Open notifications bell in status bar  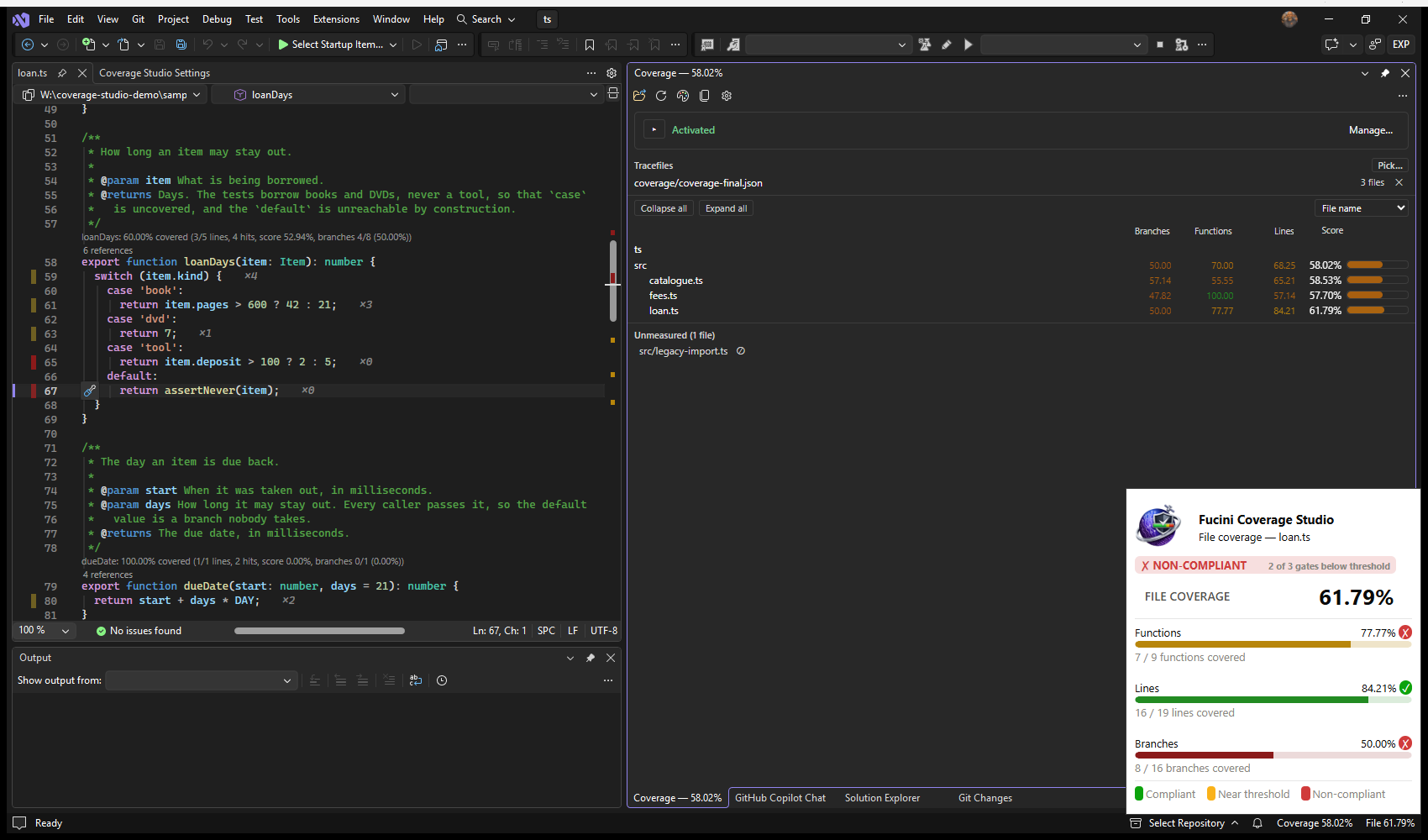tap(1257, 823)
